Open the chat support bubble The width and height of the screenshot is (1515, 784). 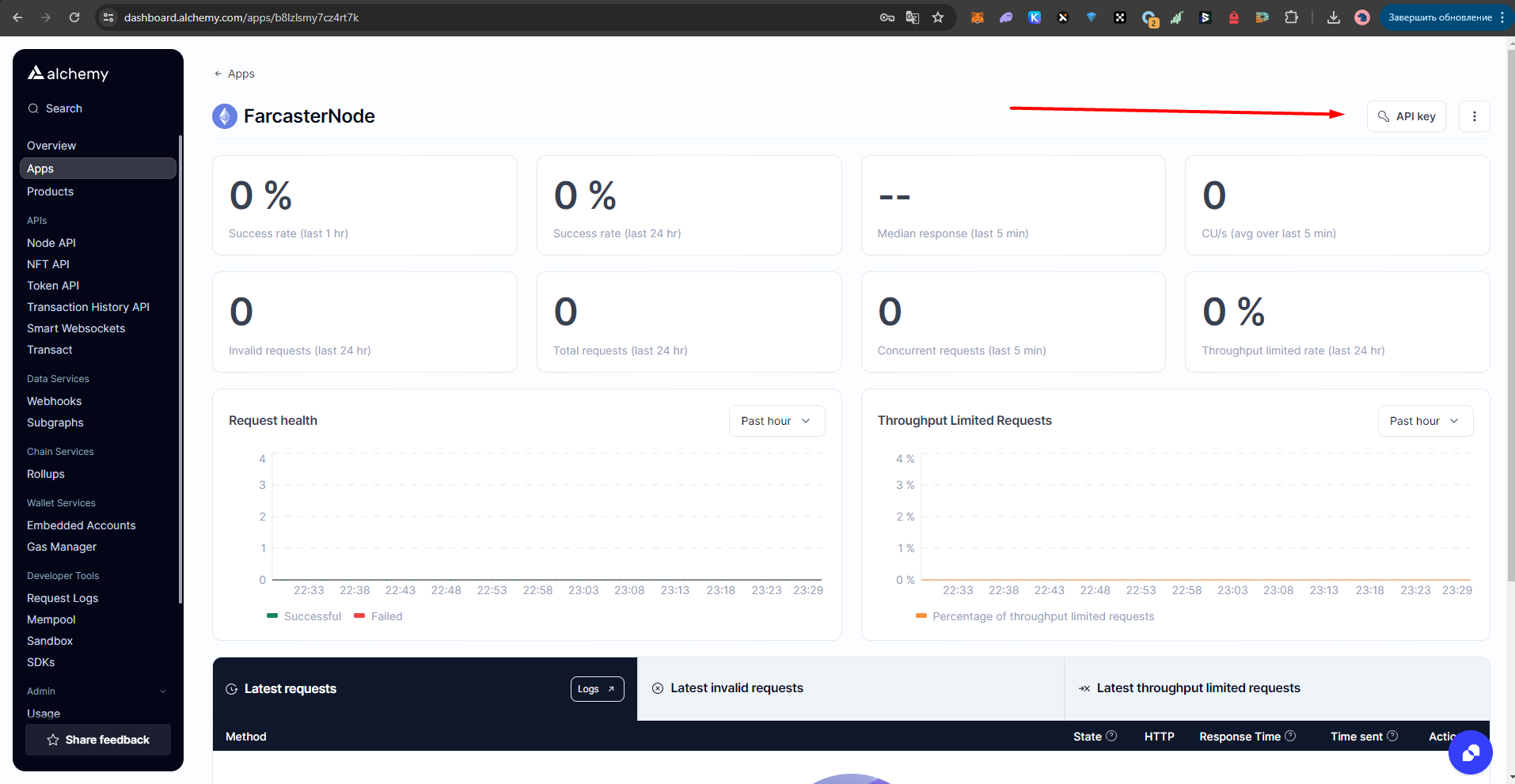click(1470, 752)
